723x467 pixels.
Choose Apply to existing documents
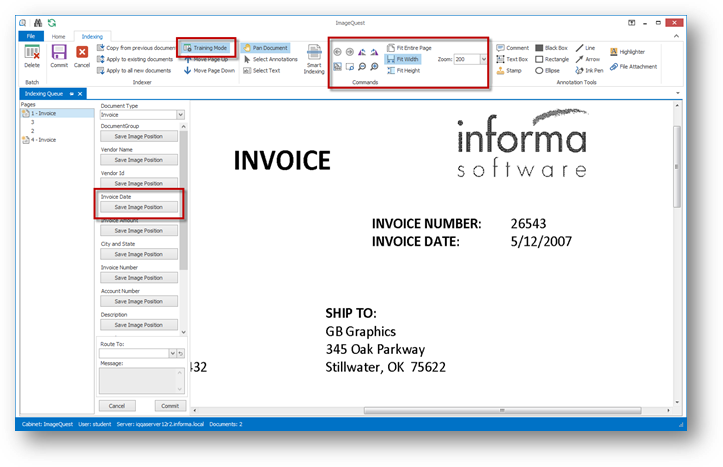[x=135, y=59]
